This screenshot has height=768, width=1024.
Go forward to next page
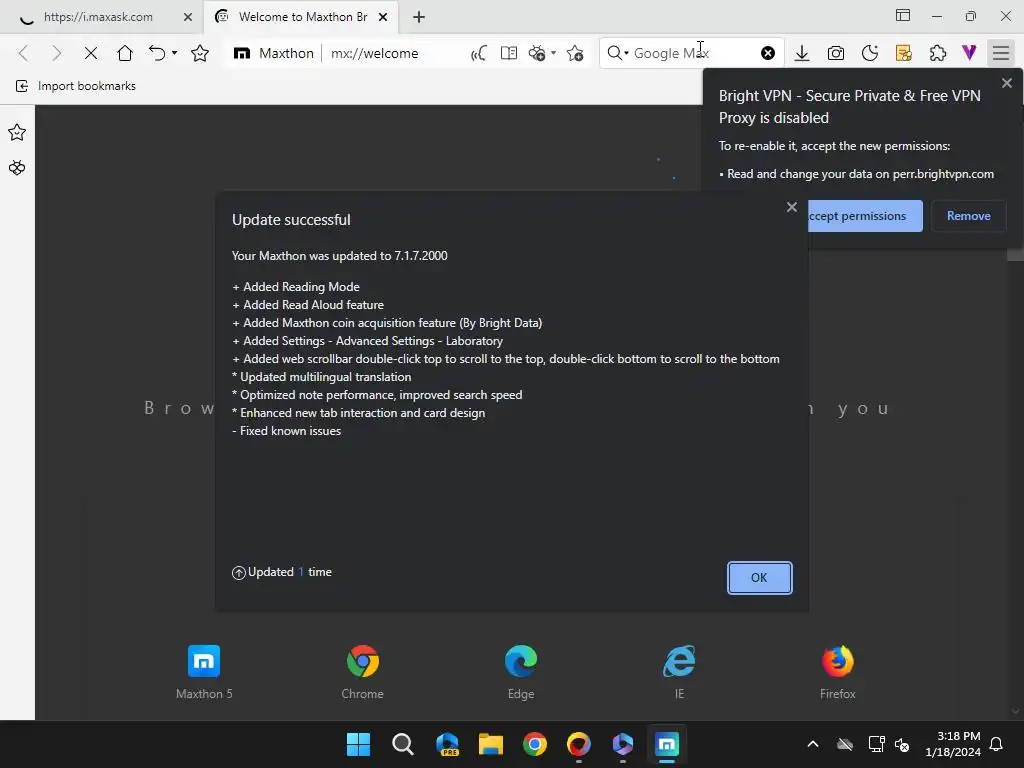pos(57,53)
